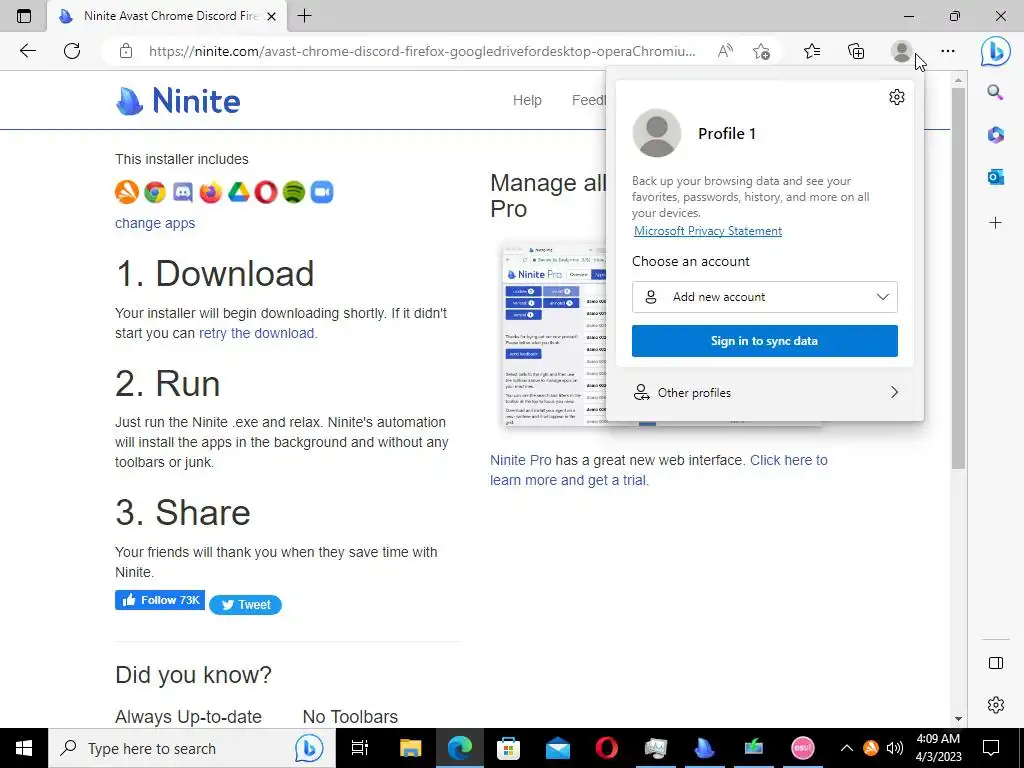
Task: Click the Ninite logo
Action: pos(178,101)
